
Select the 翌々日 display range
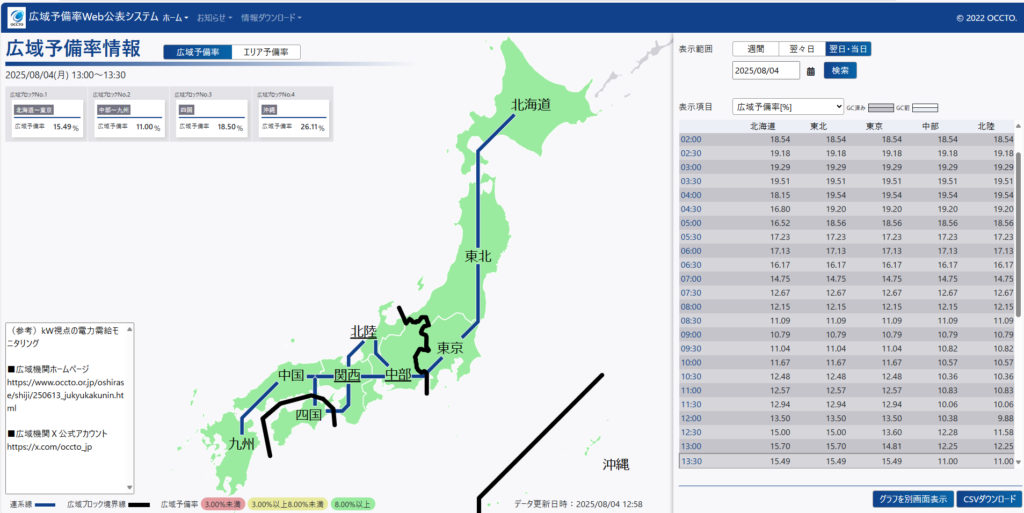(802, 49)
